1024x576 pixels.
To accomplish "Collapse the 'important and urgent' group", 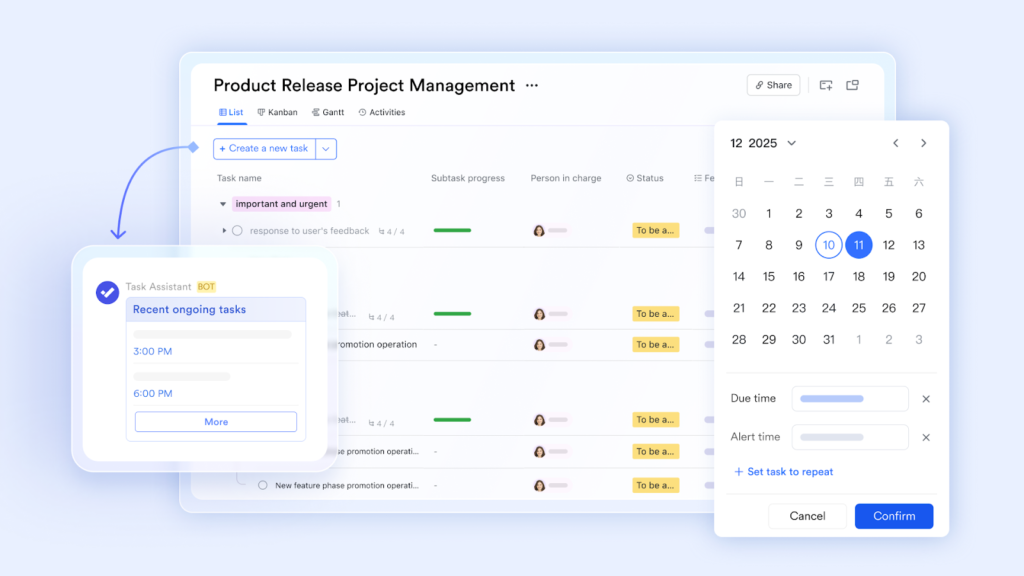I will [223, 204].
